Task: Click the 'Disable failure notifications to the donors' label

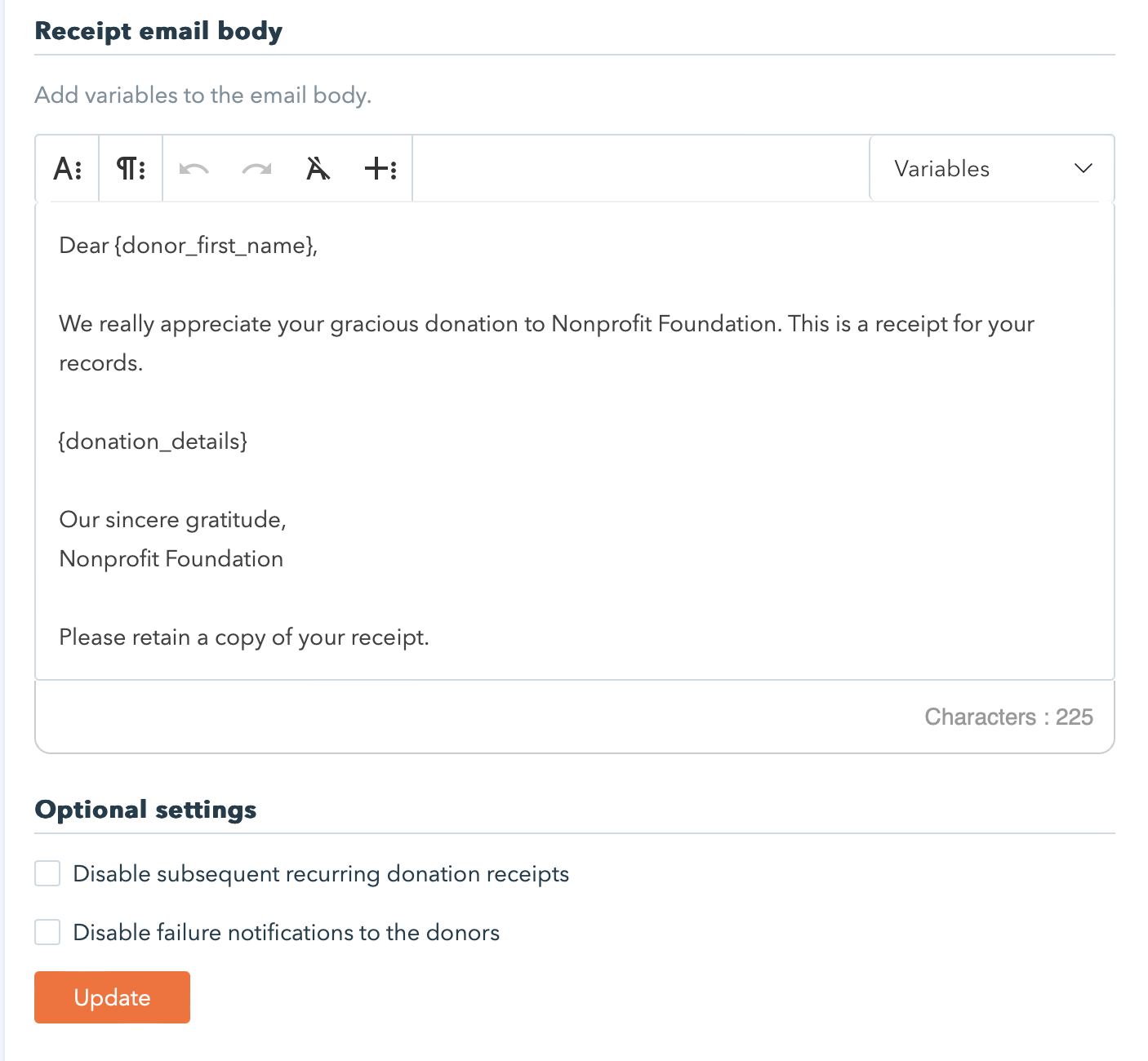Action: [286, 932]
